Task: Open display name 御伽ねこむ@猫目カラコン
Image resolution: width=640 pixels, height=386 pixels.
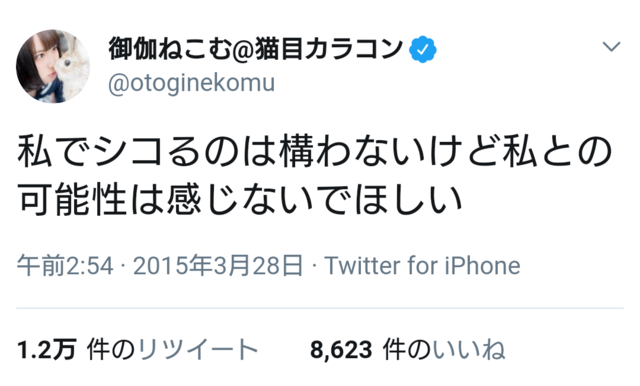Action: point(256,49)
